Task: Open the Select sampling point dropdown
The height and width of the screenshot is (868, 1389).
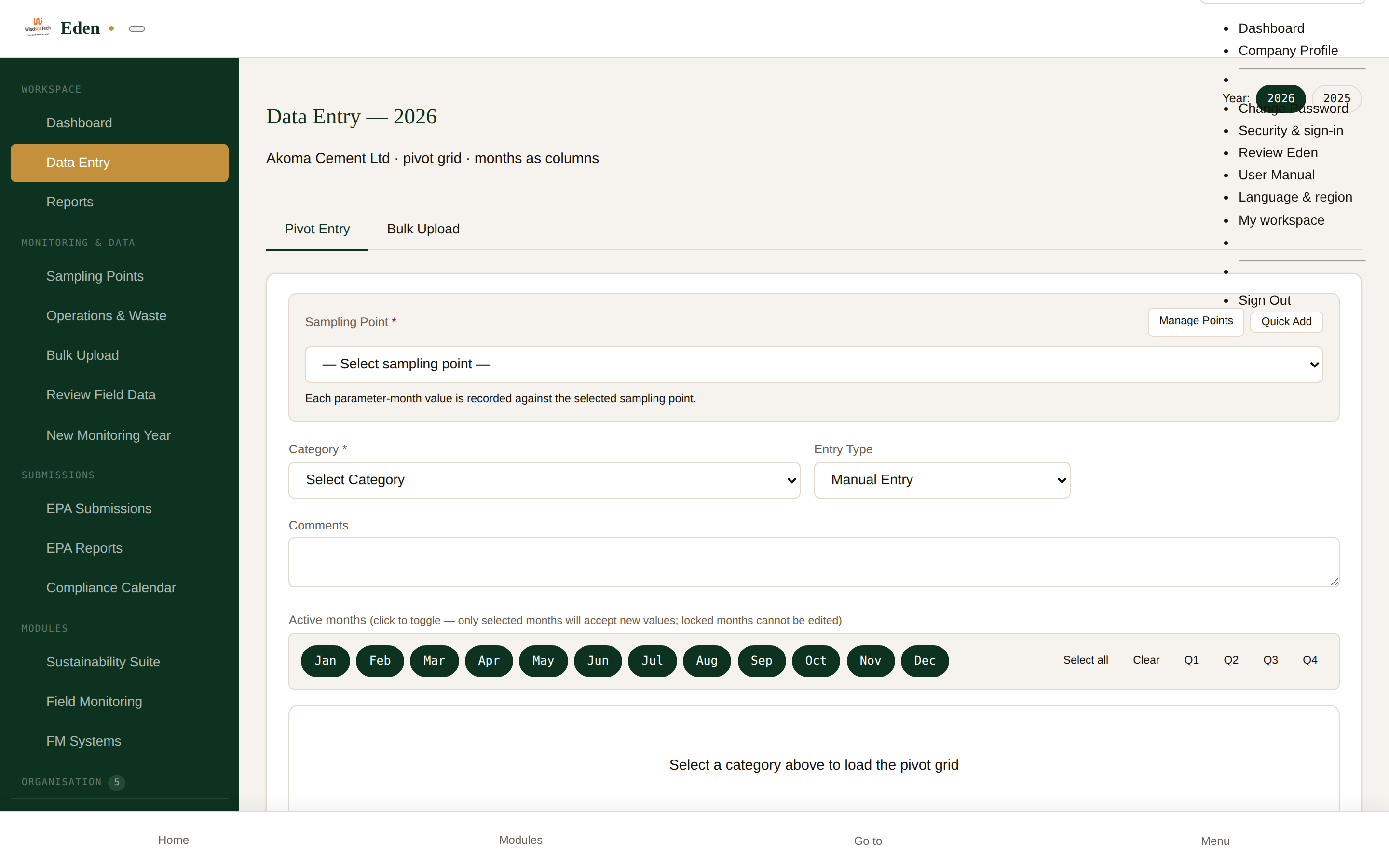Action: (x=814, y=365)
